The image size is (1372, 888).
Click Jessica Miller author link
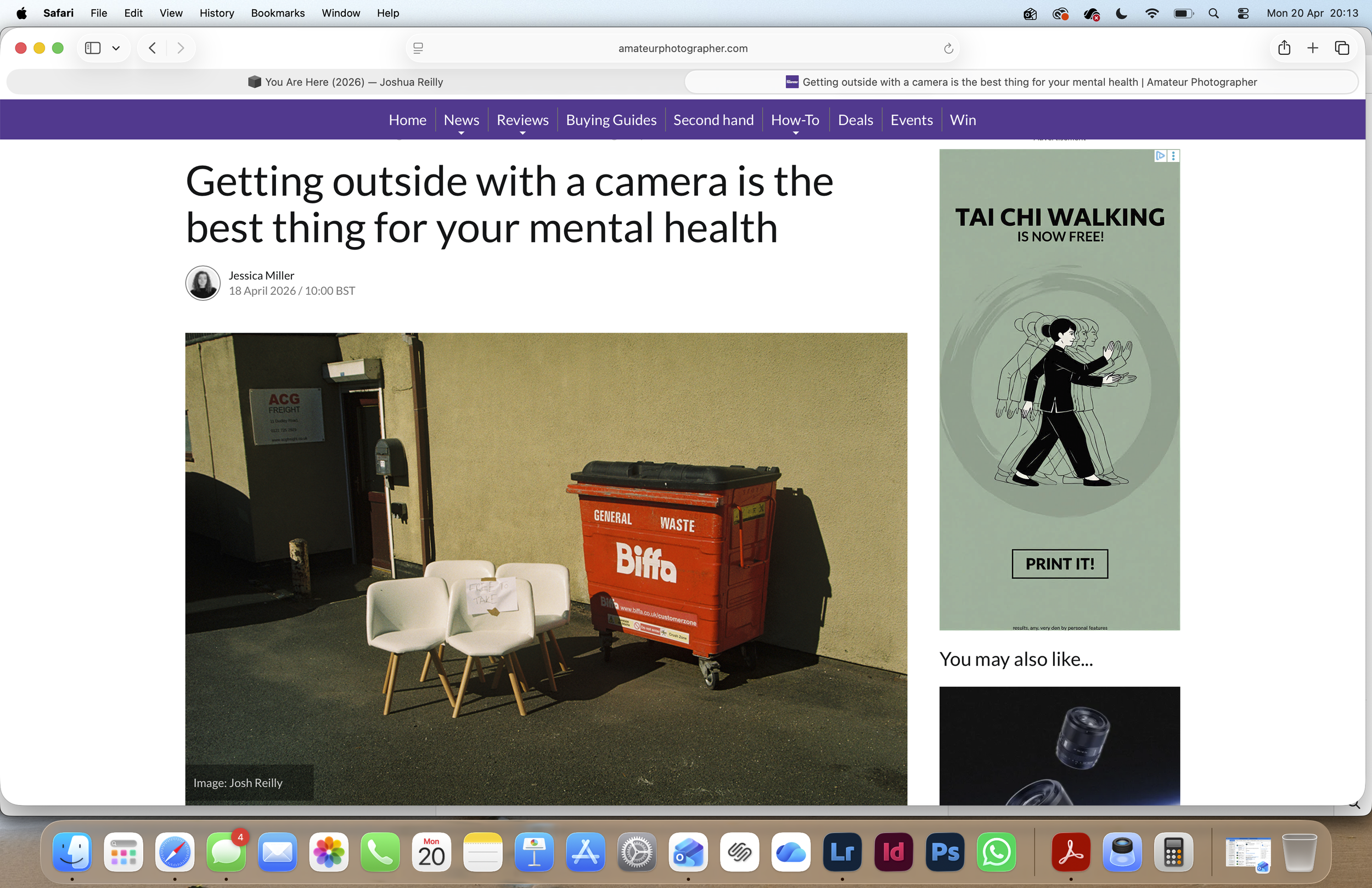coord(261,275)
